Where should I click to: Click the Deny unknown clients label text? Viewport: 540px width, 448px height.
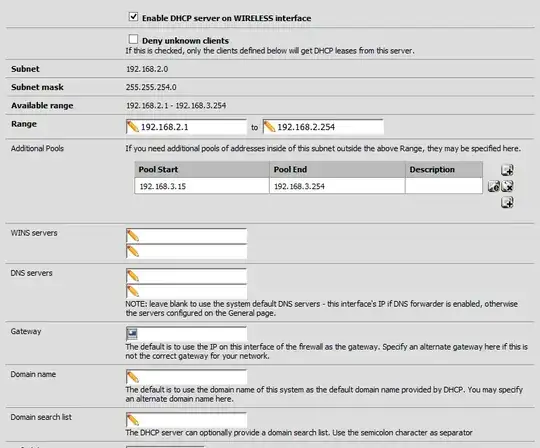tap(185, 41)
